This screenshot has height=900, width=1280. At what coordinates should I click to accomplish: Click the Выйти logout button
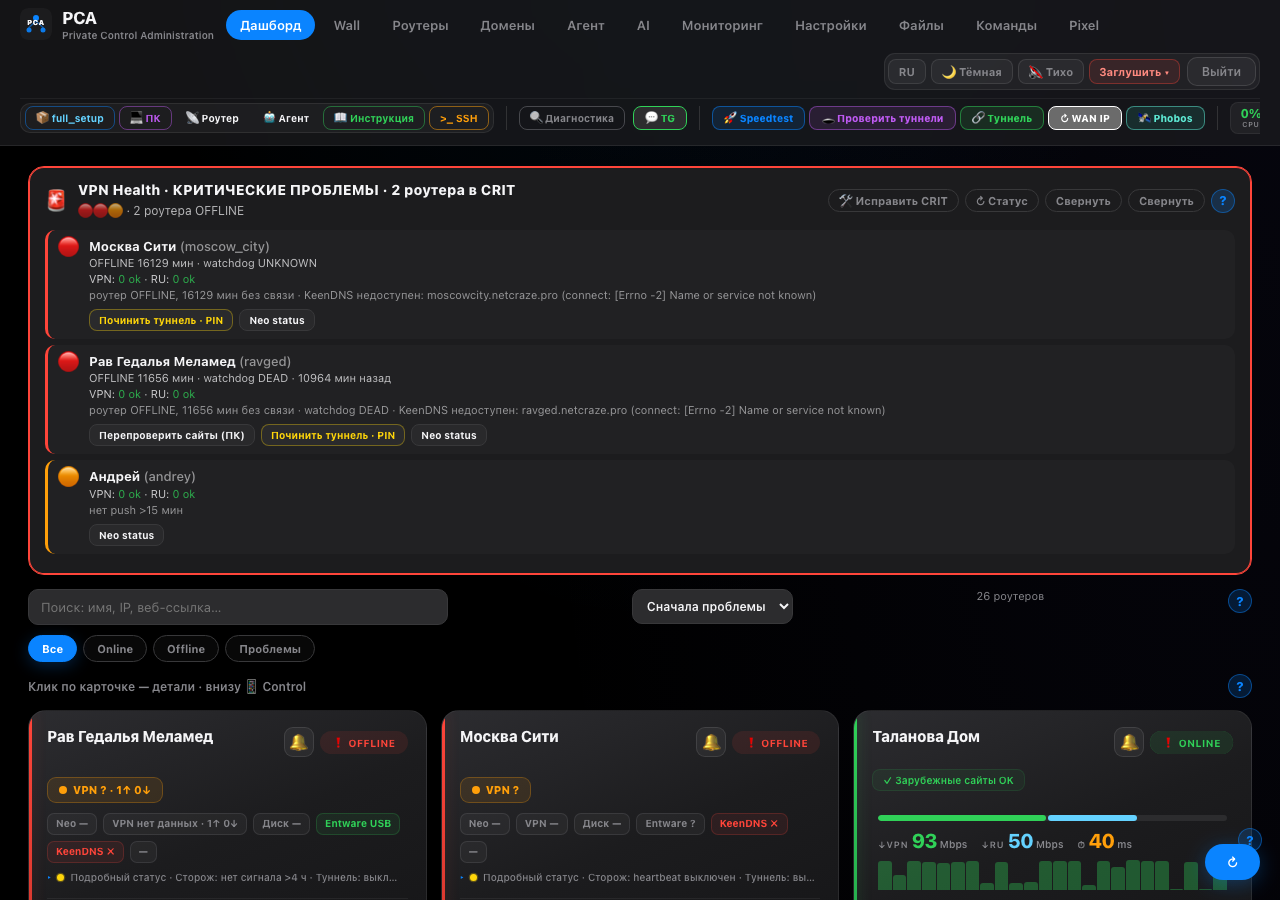click(1221, 72)
